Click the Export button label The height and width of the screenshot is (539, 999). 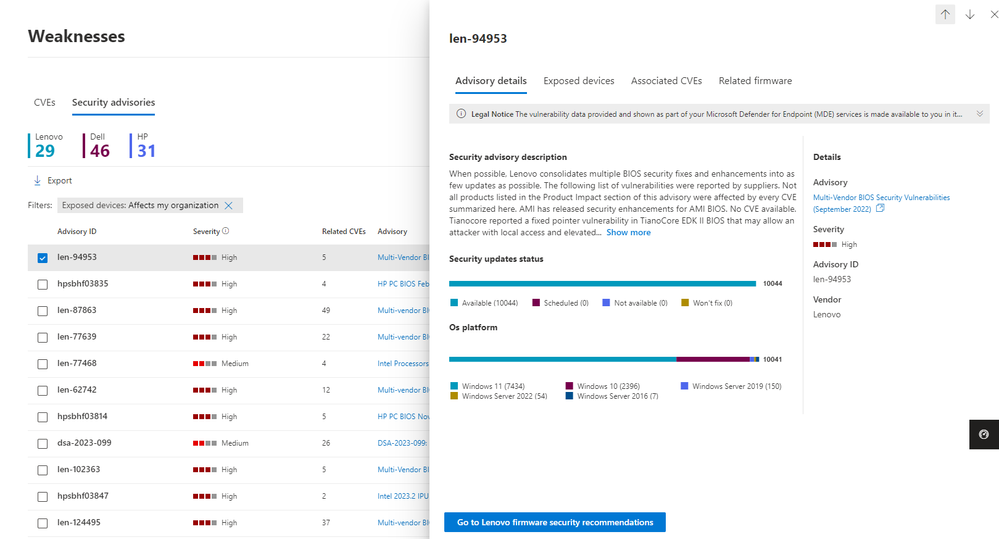(59, 180)
